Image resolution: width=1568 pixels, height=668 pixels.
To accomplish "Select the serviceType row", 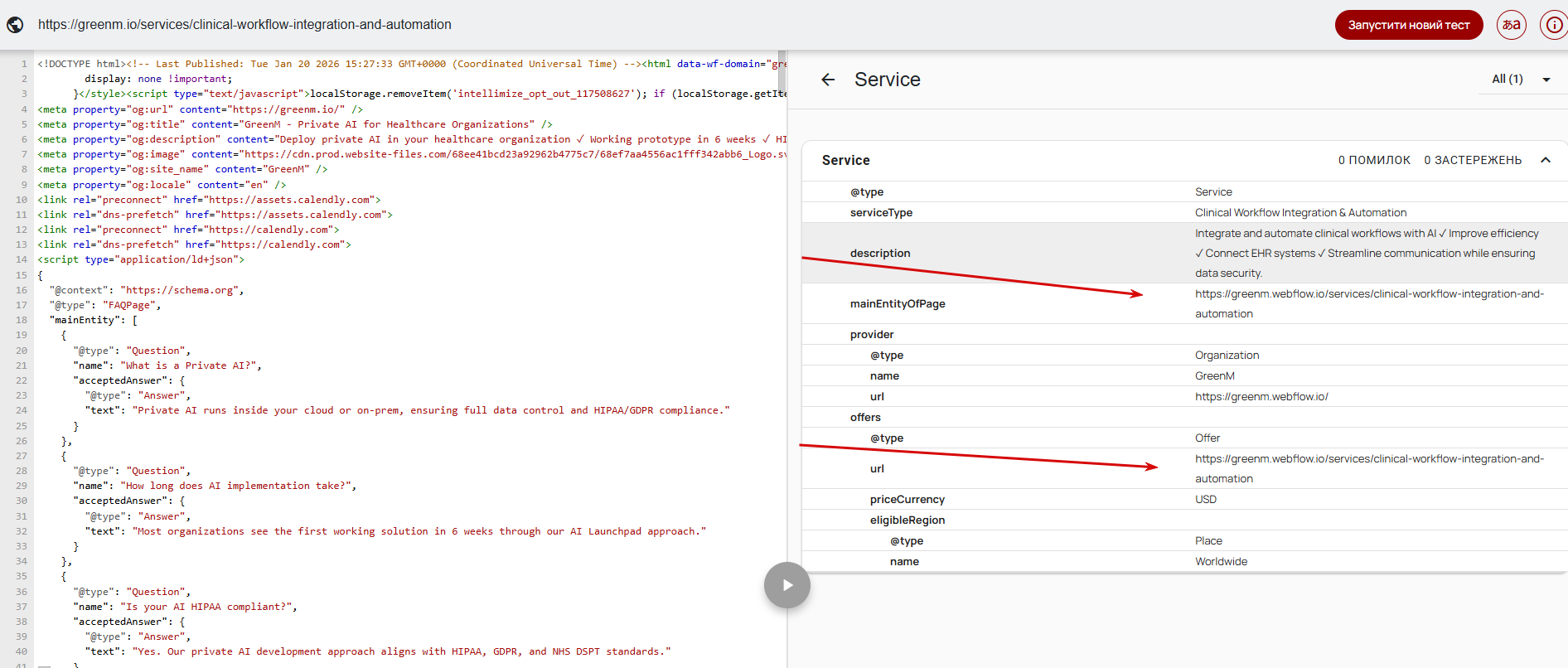I will point(881,212).
